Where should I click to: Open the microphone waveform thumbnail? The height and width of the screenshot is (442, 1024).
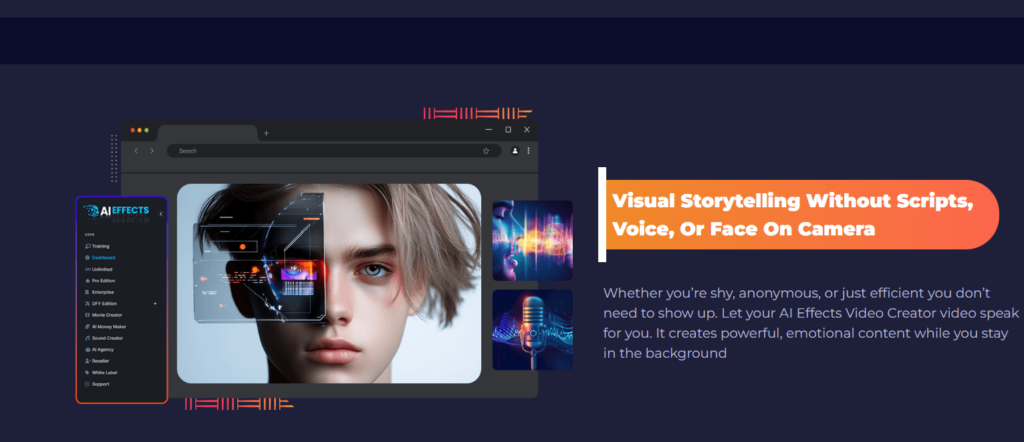coord(532,330)
